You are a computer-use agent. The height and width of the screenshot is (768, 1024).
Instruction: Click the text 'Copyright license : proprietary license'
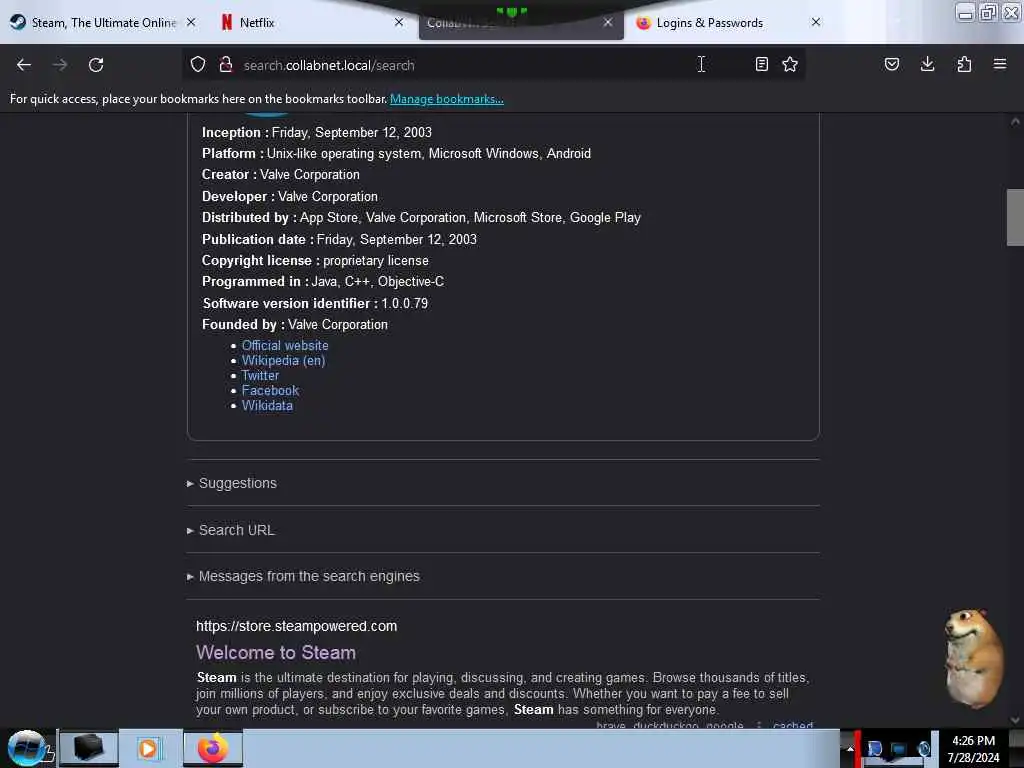tap(315, 261)
